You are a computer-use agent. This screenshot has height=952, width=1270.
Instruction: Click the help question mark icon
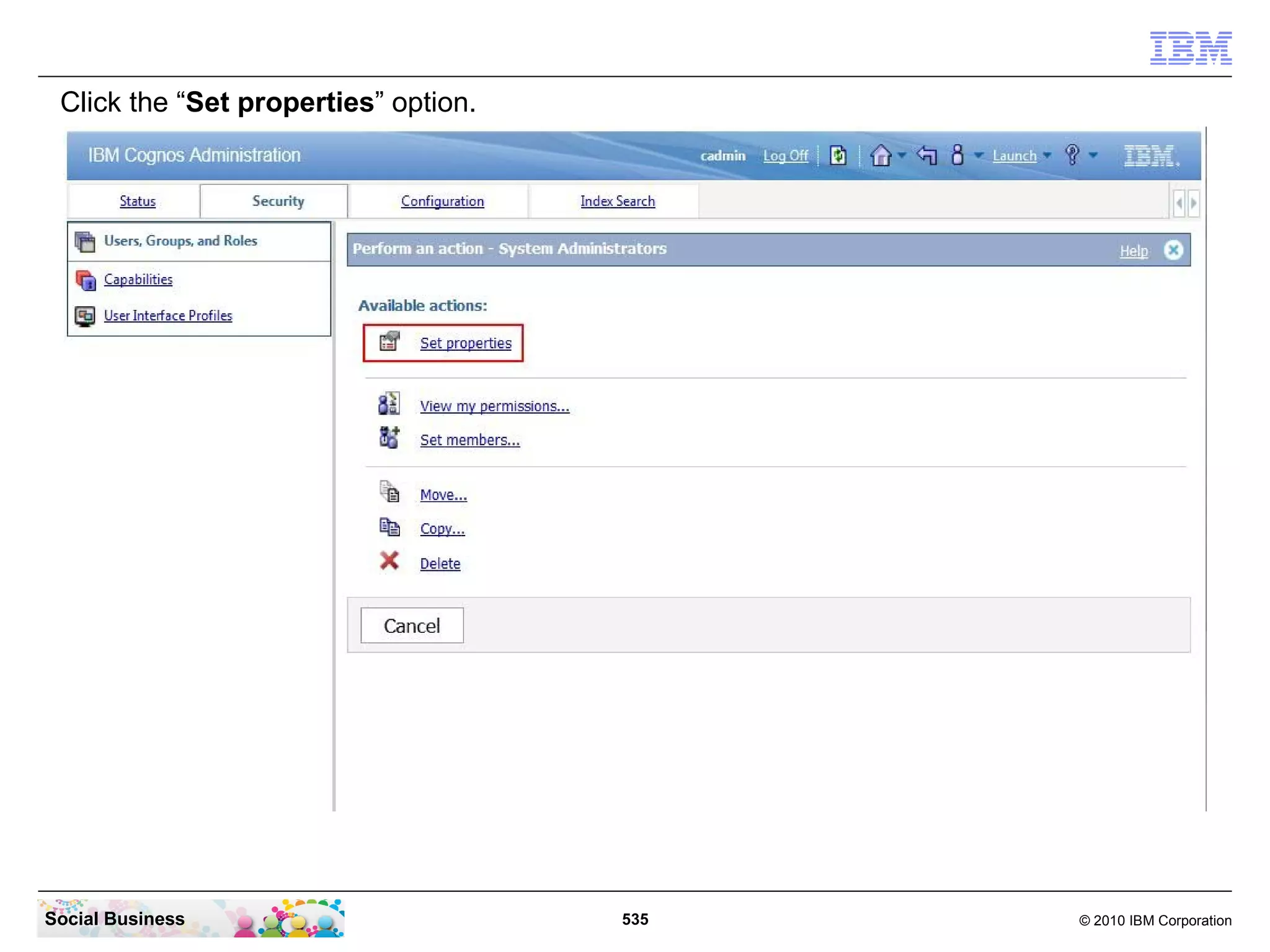[x=1072, y=155]
